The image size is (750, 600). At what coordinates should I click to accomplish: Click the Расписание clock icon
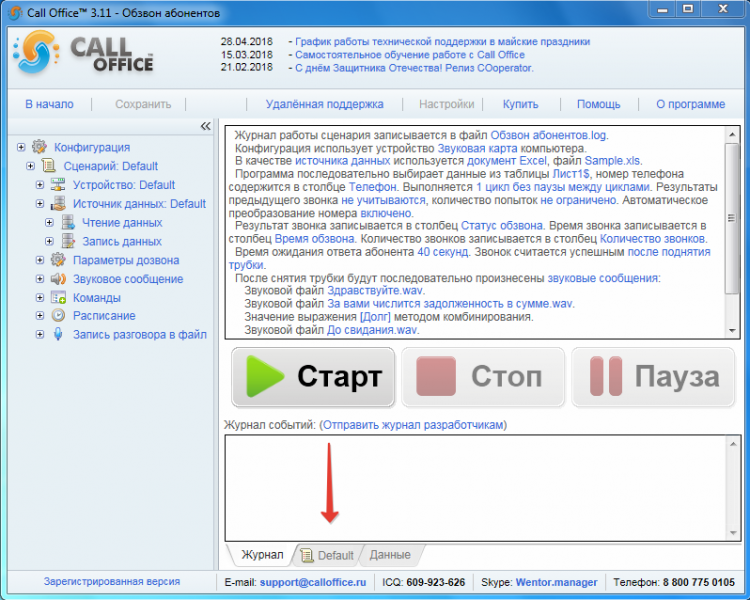tap(58, 315)
